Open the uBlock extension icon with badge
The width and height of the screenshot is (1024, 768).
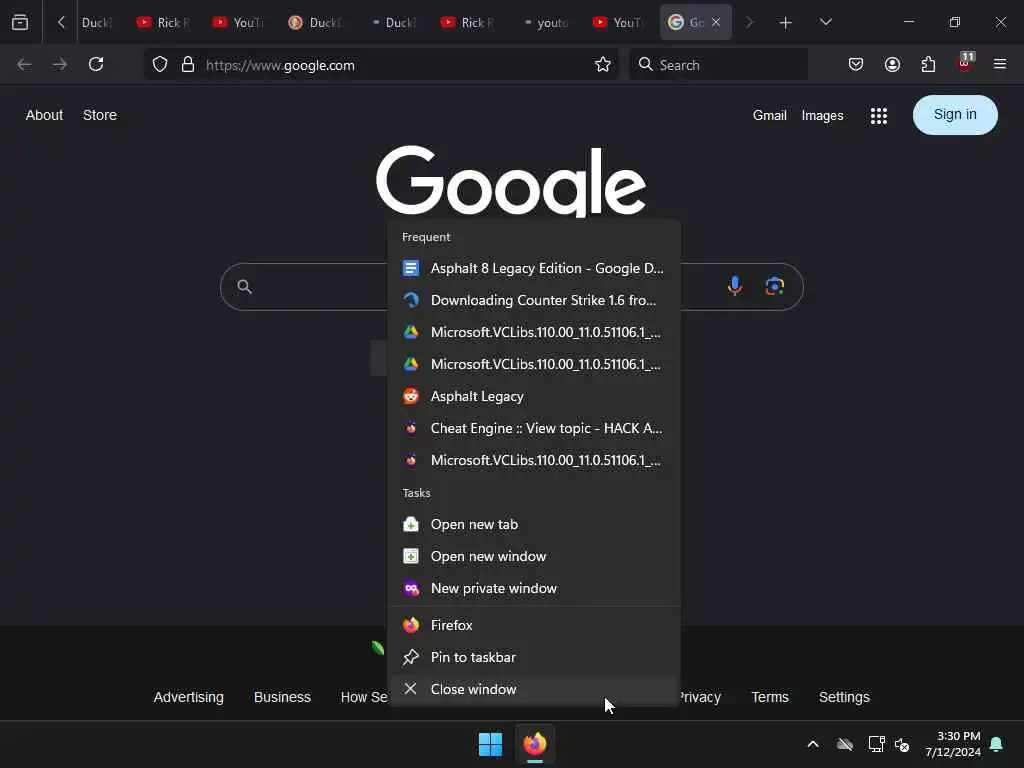click(965, 63)
